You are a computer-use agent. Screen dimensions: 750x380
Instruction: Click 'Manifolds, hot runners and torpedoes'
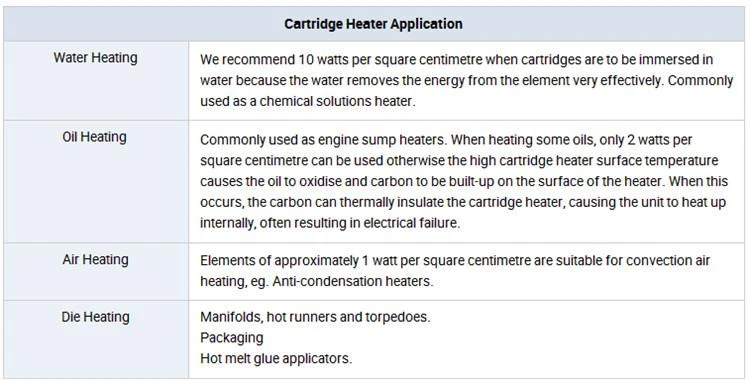tap(315, 317)
